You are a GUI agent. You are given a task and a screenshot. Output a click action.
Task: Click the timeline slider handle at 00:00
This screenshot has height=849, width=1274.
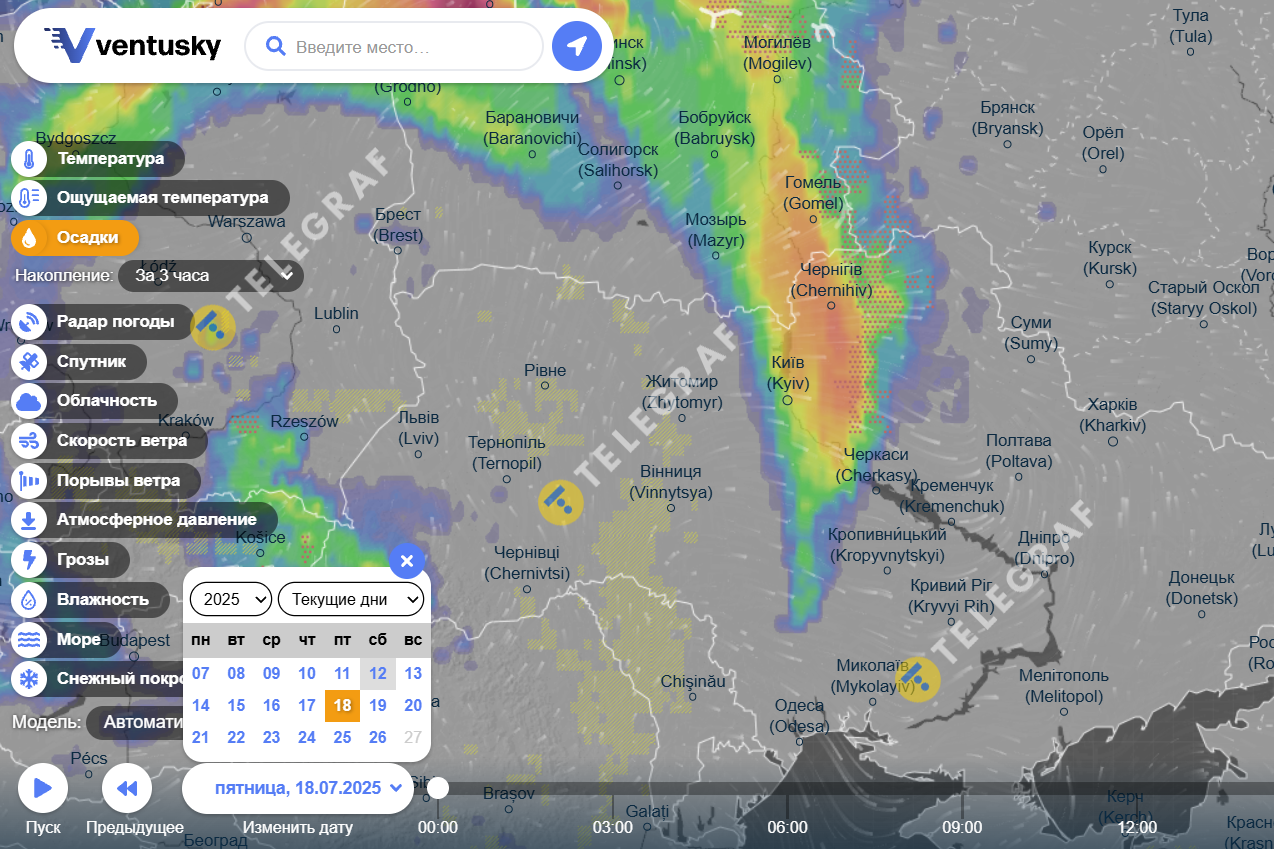coord(437,788)
